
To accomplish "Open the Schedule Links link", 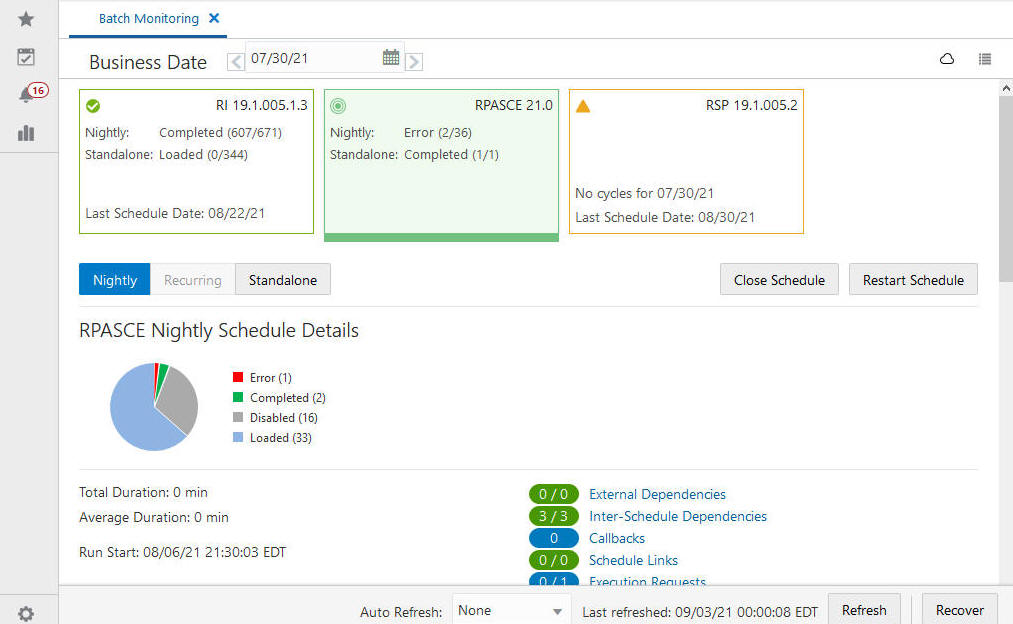I will click(x=633, y=560).
